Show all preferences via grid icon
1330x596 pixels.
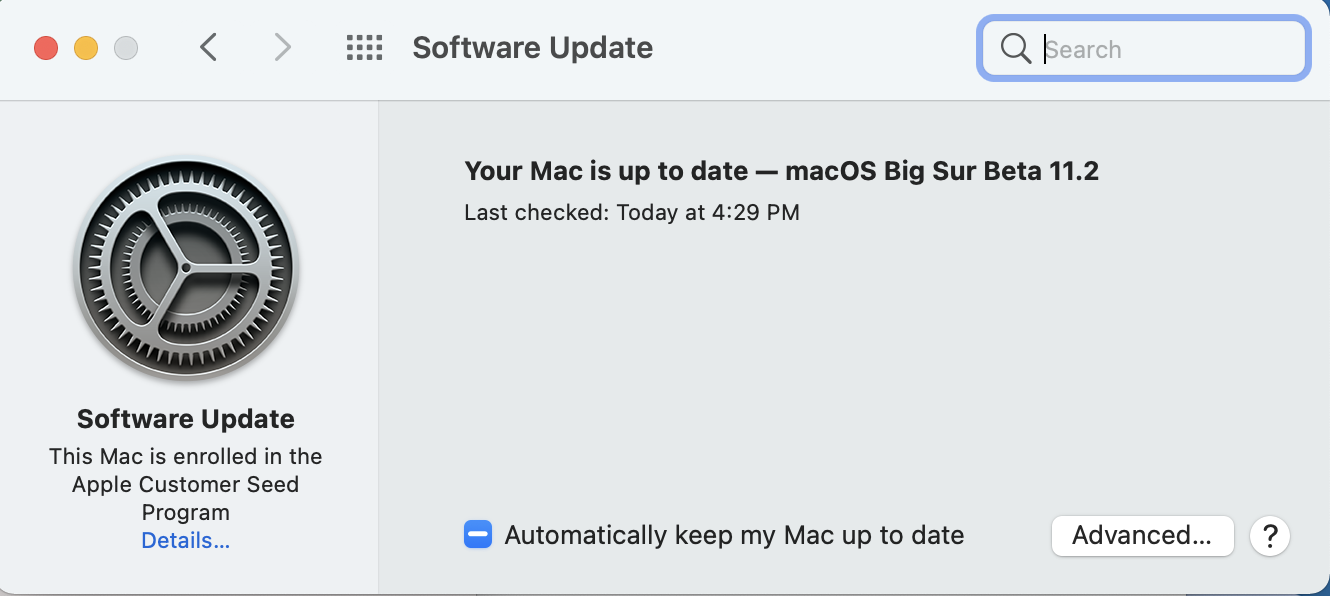click(365, 47)
